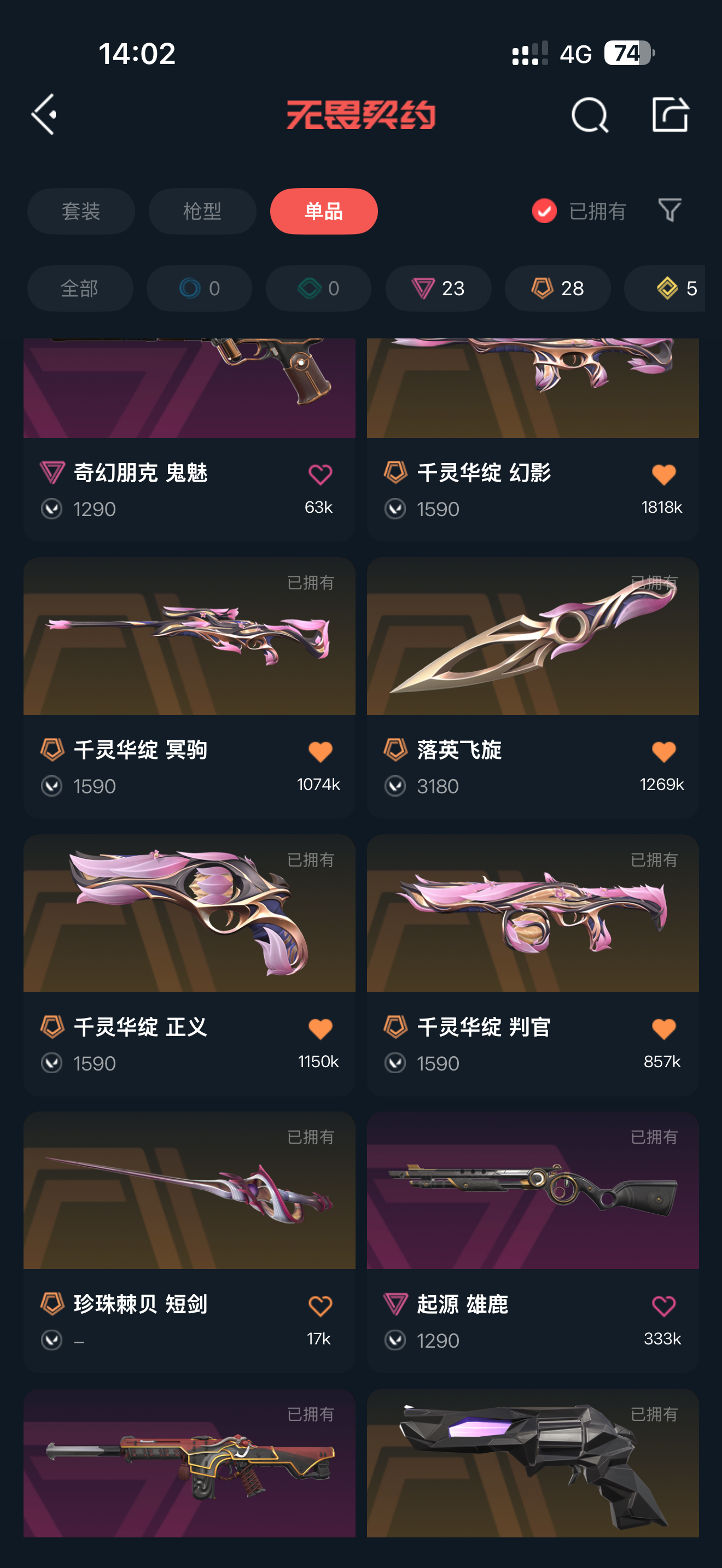This screenshot has width=722, height=1568.
Task: Filter by orange pentagon tier 28
Action: (557, 289)
